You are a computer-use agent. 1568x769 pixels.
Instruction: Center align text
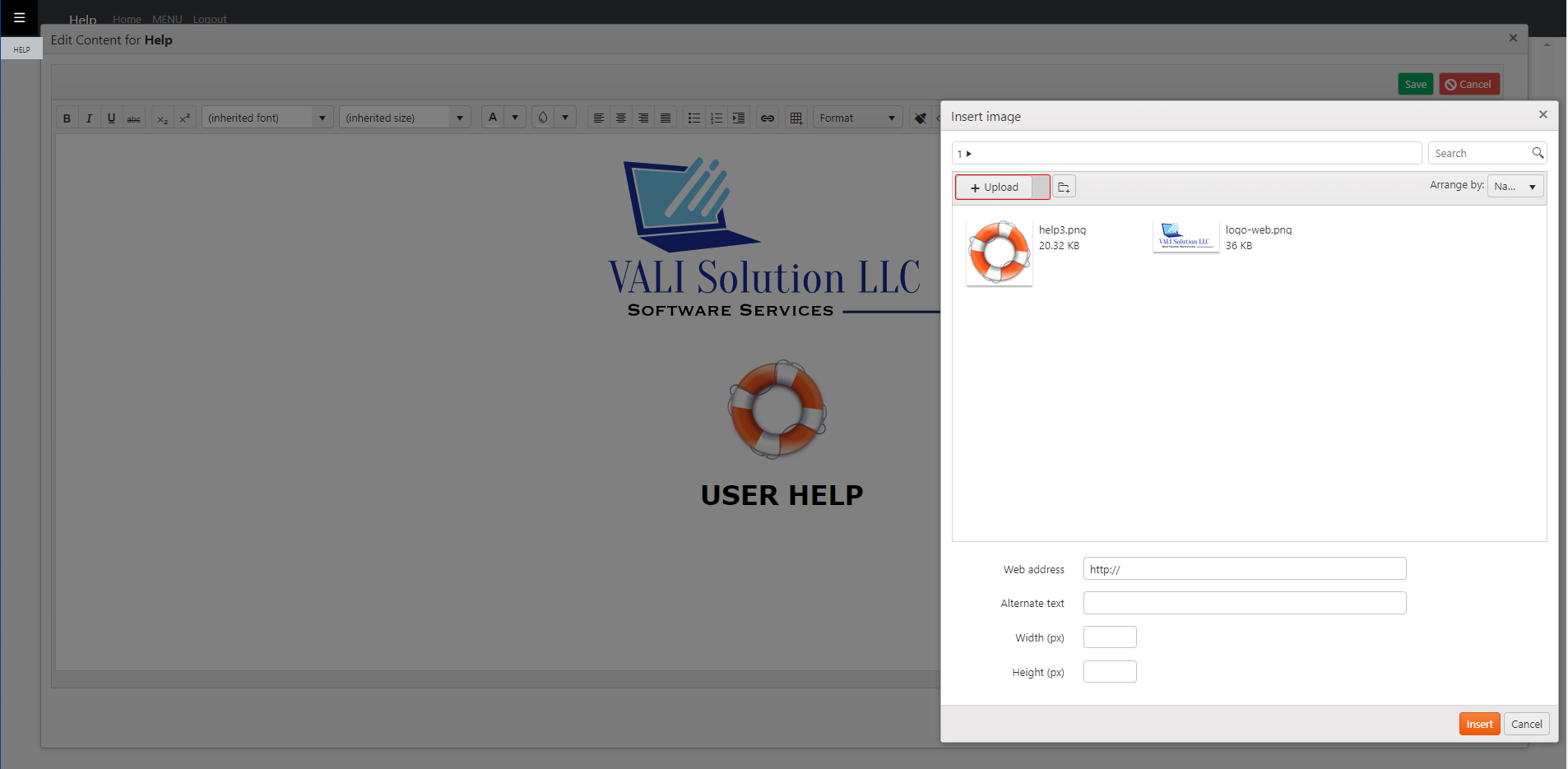[x=621, y=118]
